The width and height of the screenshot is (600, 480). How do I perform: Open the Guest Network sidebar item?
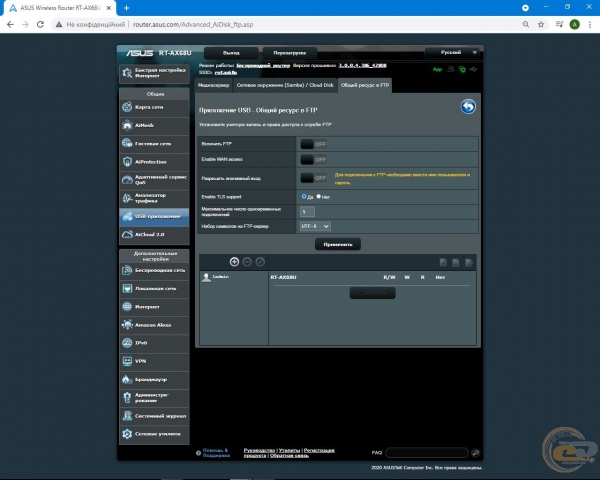click(154, 144)
